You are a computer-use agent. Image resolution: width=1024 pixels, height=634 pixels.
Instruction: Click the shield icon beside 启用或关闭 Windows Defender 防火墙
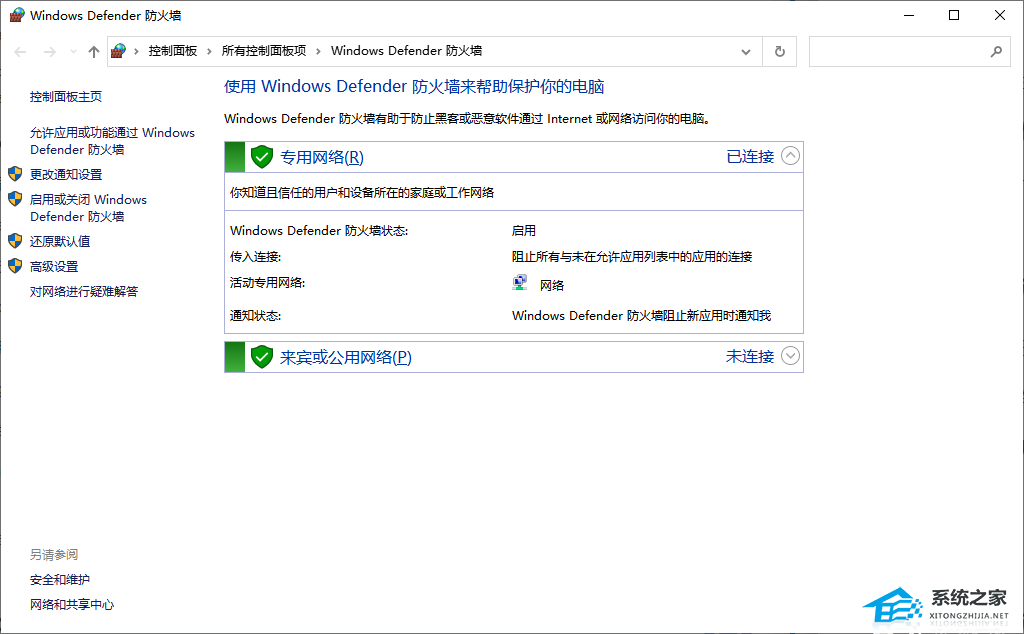pos(15,198)
